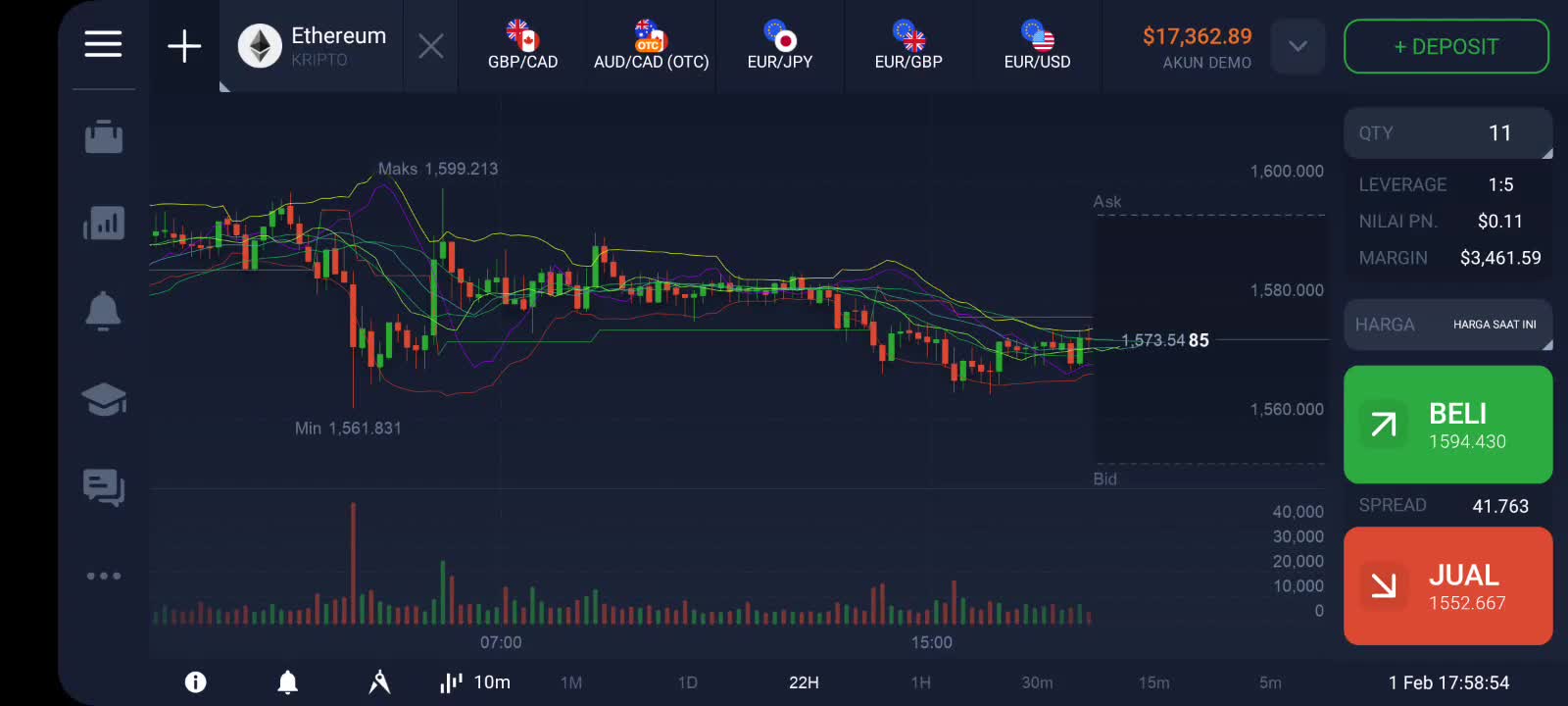Open chat support icon in sidebar
Screen dimensions: 1568x706
tap(104, 487)
